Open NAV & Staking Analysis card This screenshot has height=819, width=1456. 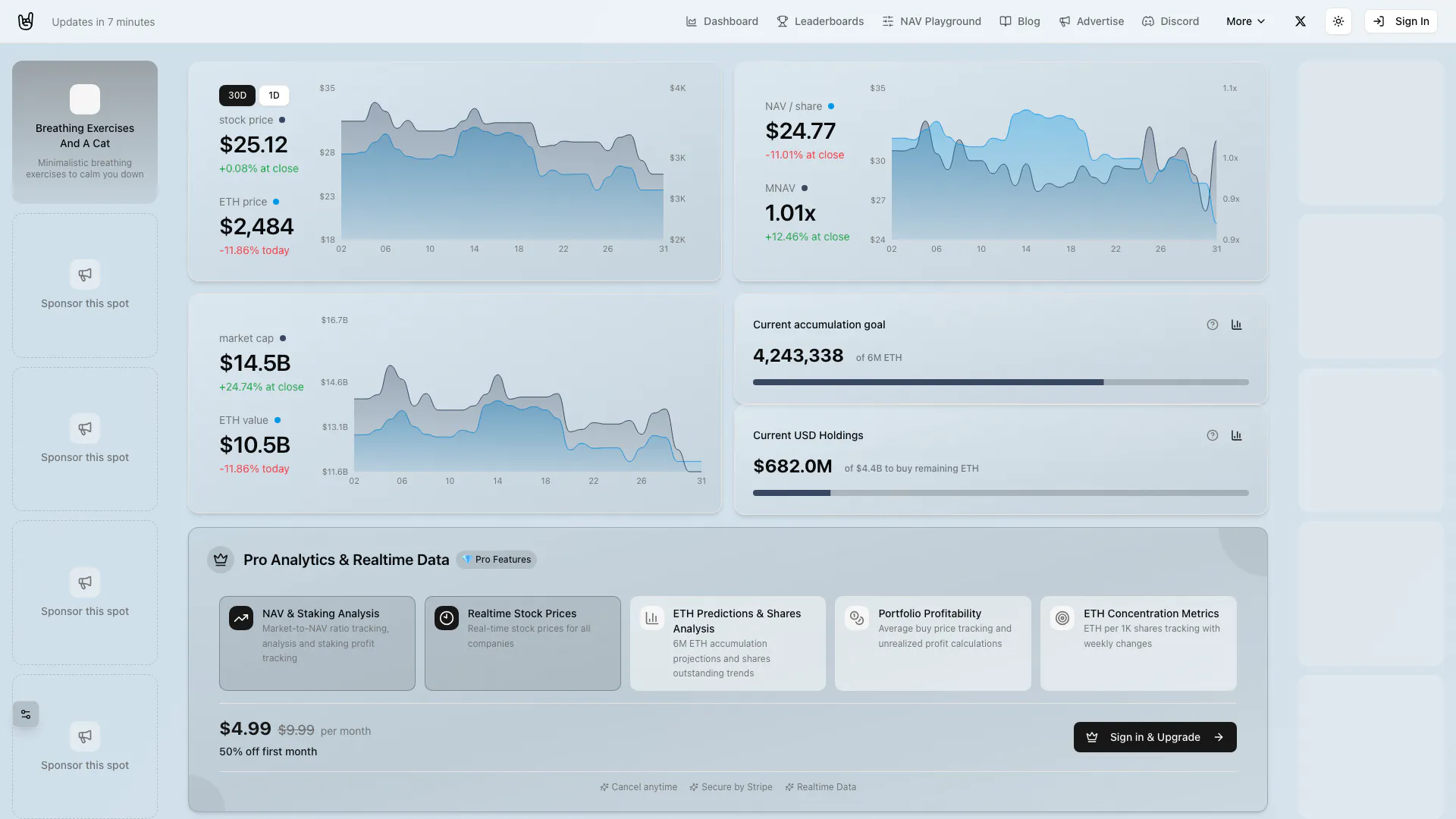(x=317, y=643)
